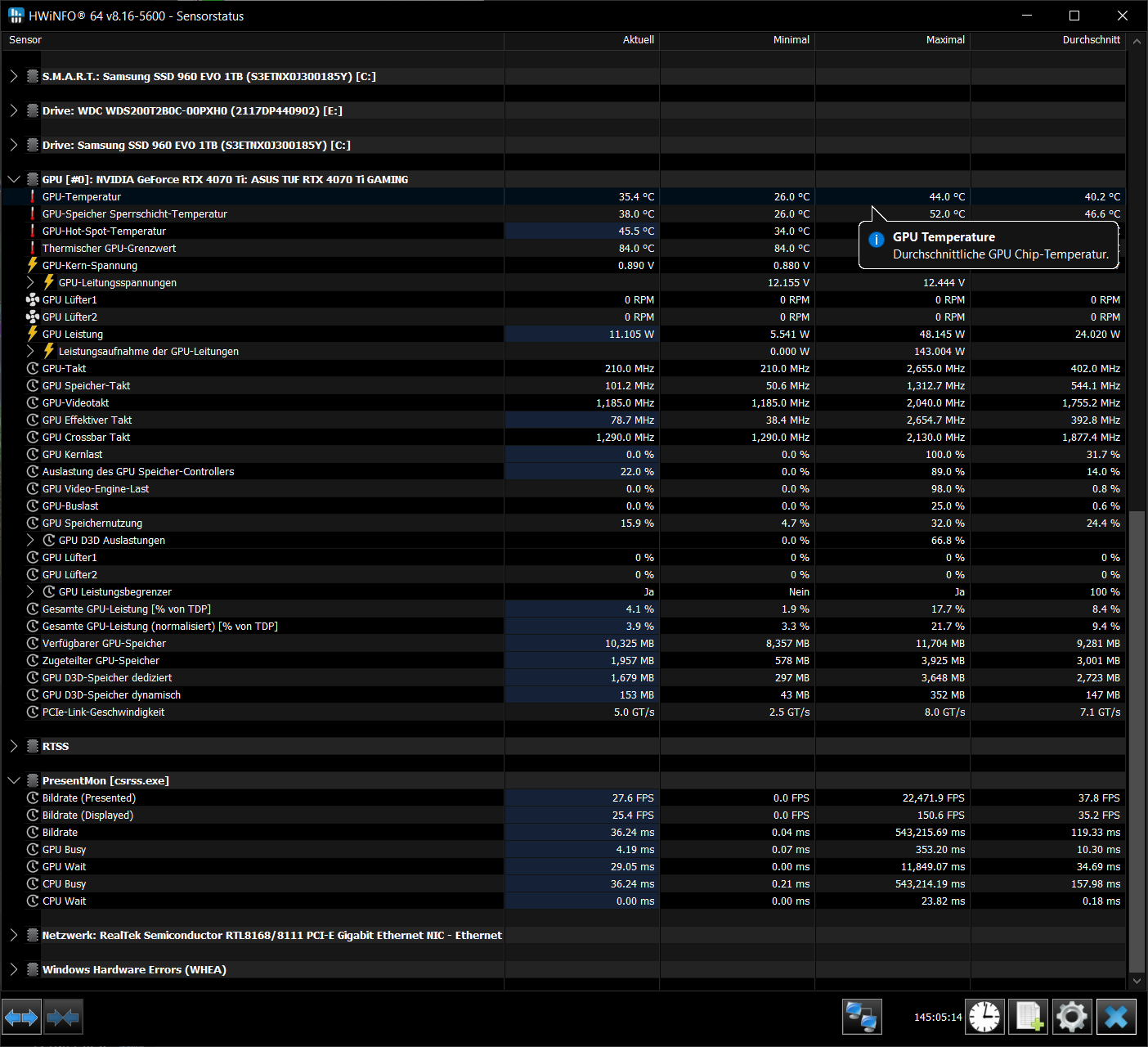Select the GPU D3D-Speicher dediziert row
Screen dimensions: 1148x1047
click(563, 678)
